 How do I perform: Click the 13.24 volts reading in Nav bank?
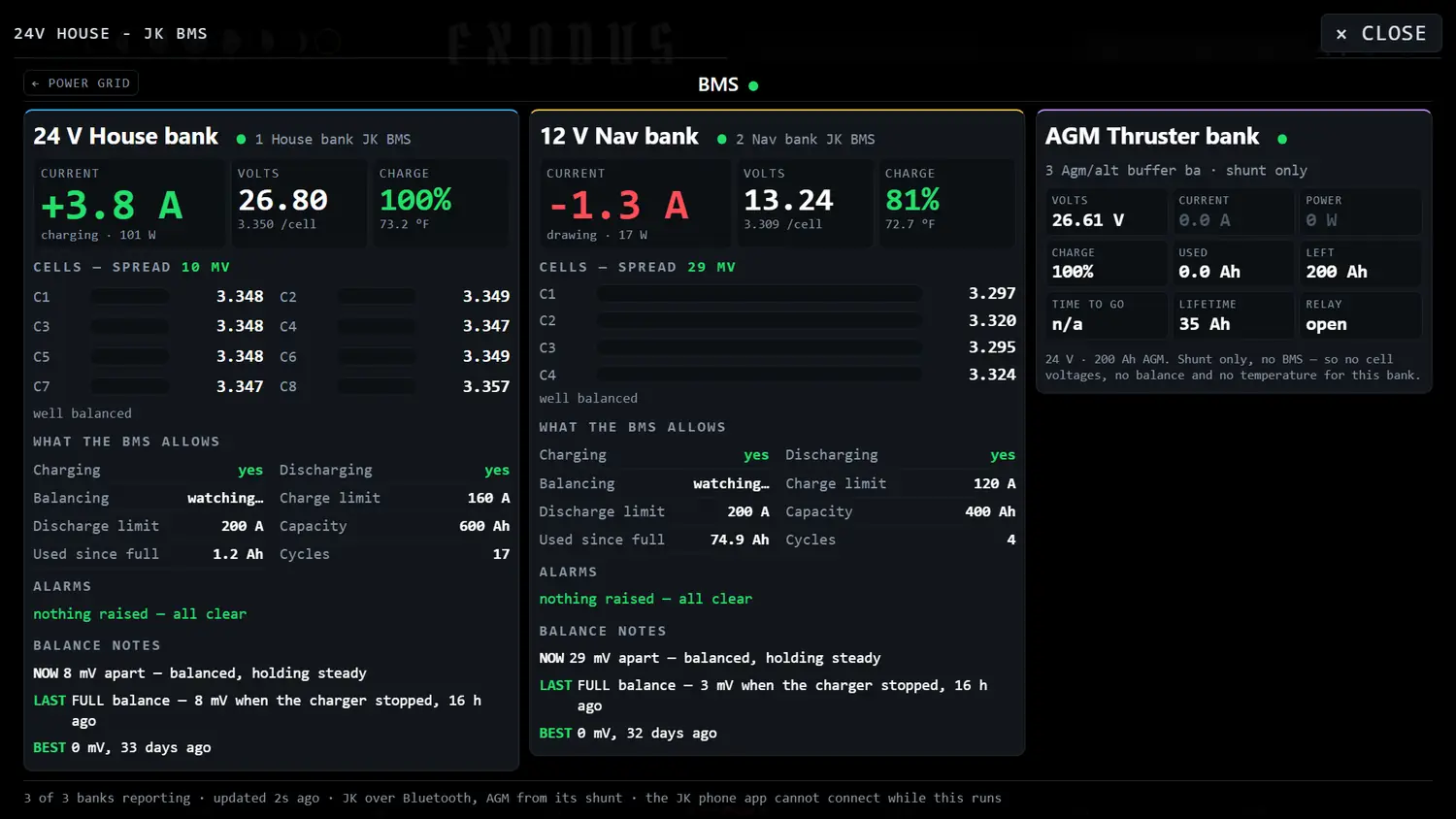click(788, 200)
